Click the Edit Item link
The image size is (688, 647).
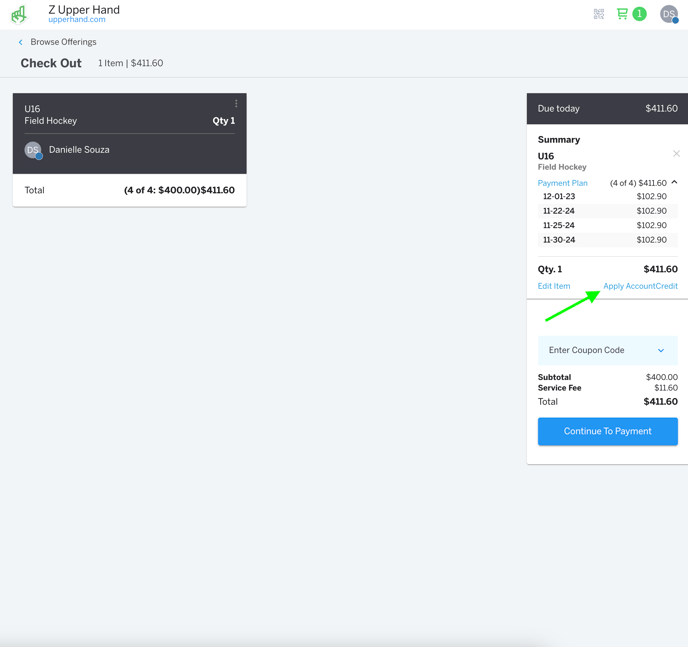point(554,286)
